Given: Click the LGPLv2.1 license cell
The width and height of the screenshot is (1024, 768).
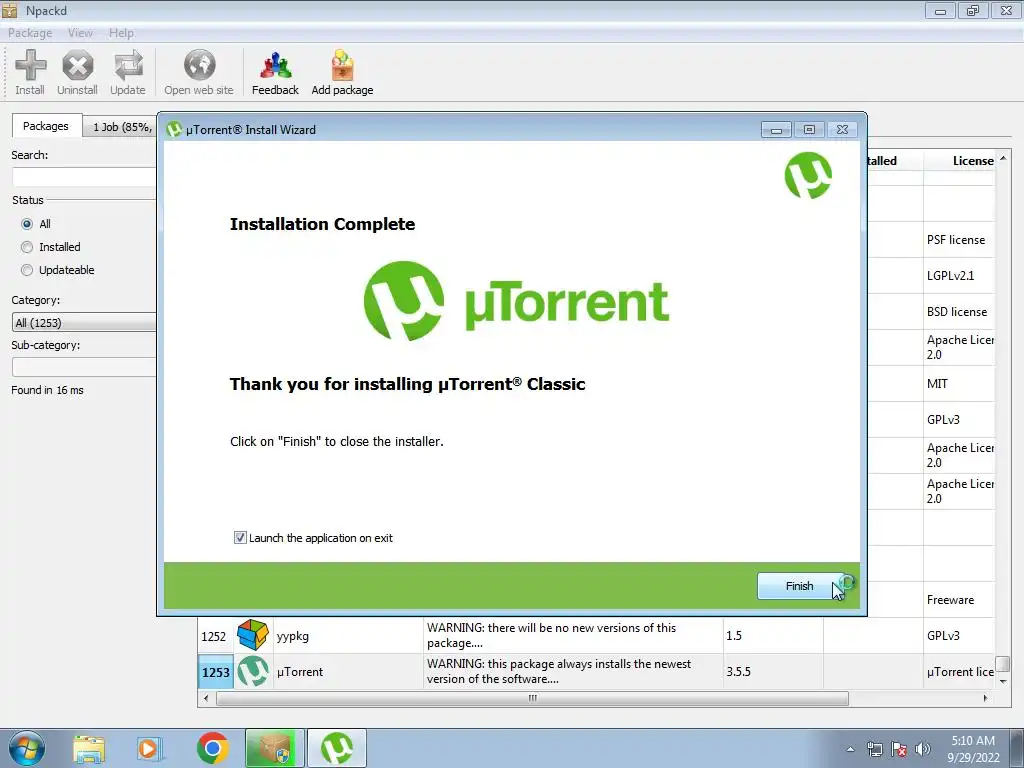Looking at the screenshot, I should [x=959, y=276].
